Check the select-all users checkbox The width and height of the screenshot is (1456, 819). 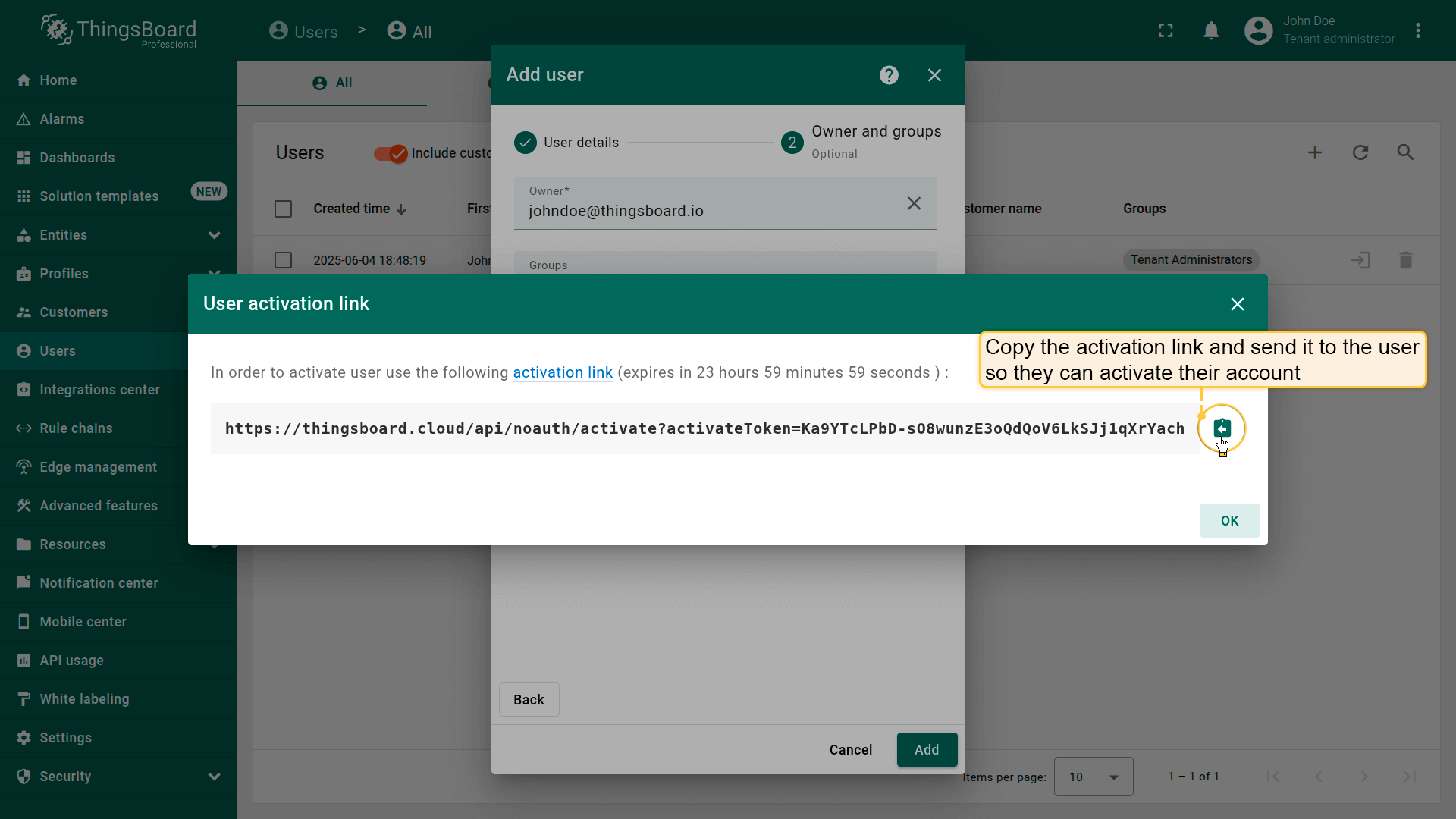pyautogui.click(x=283, y=209)
